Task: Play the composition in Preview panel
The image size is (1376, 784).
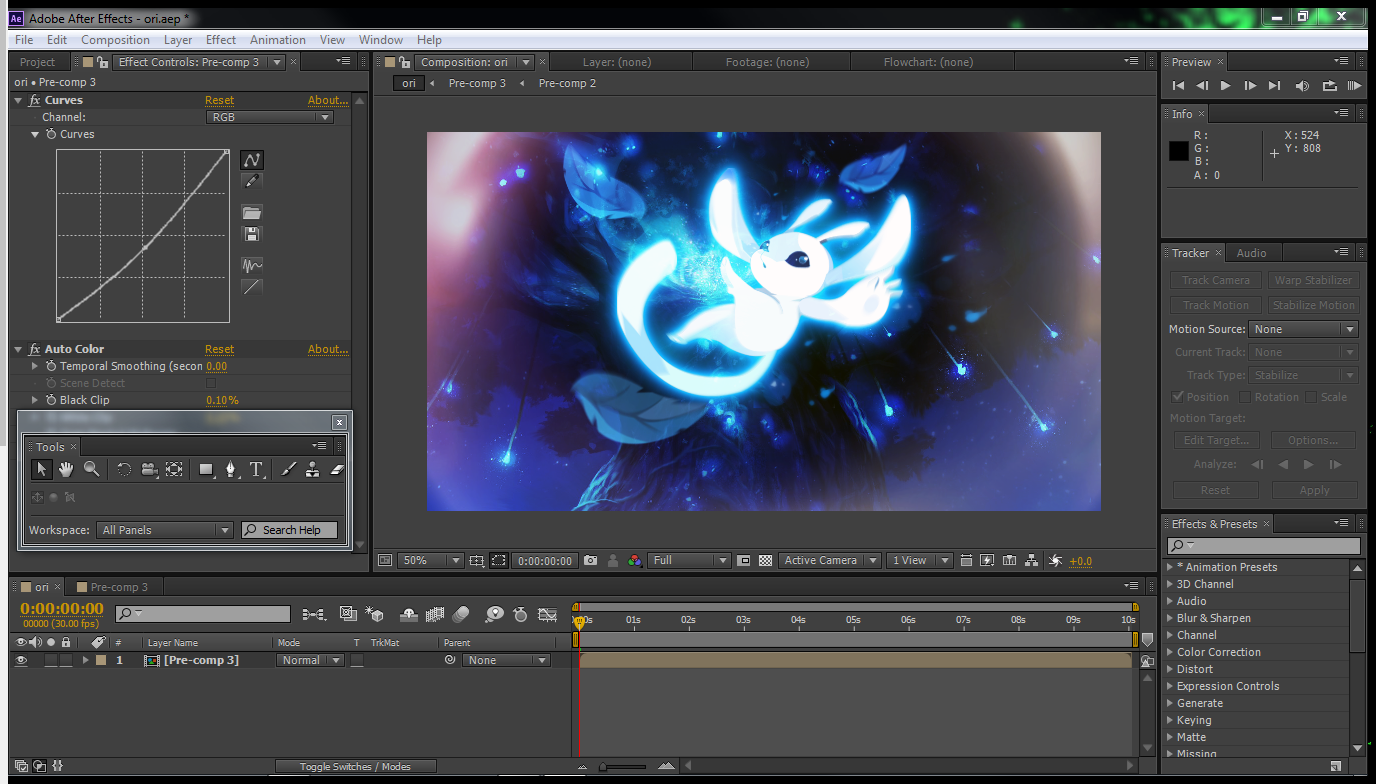Action: pyautogui.click(x=1226, y=86)
